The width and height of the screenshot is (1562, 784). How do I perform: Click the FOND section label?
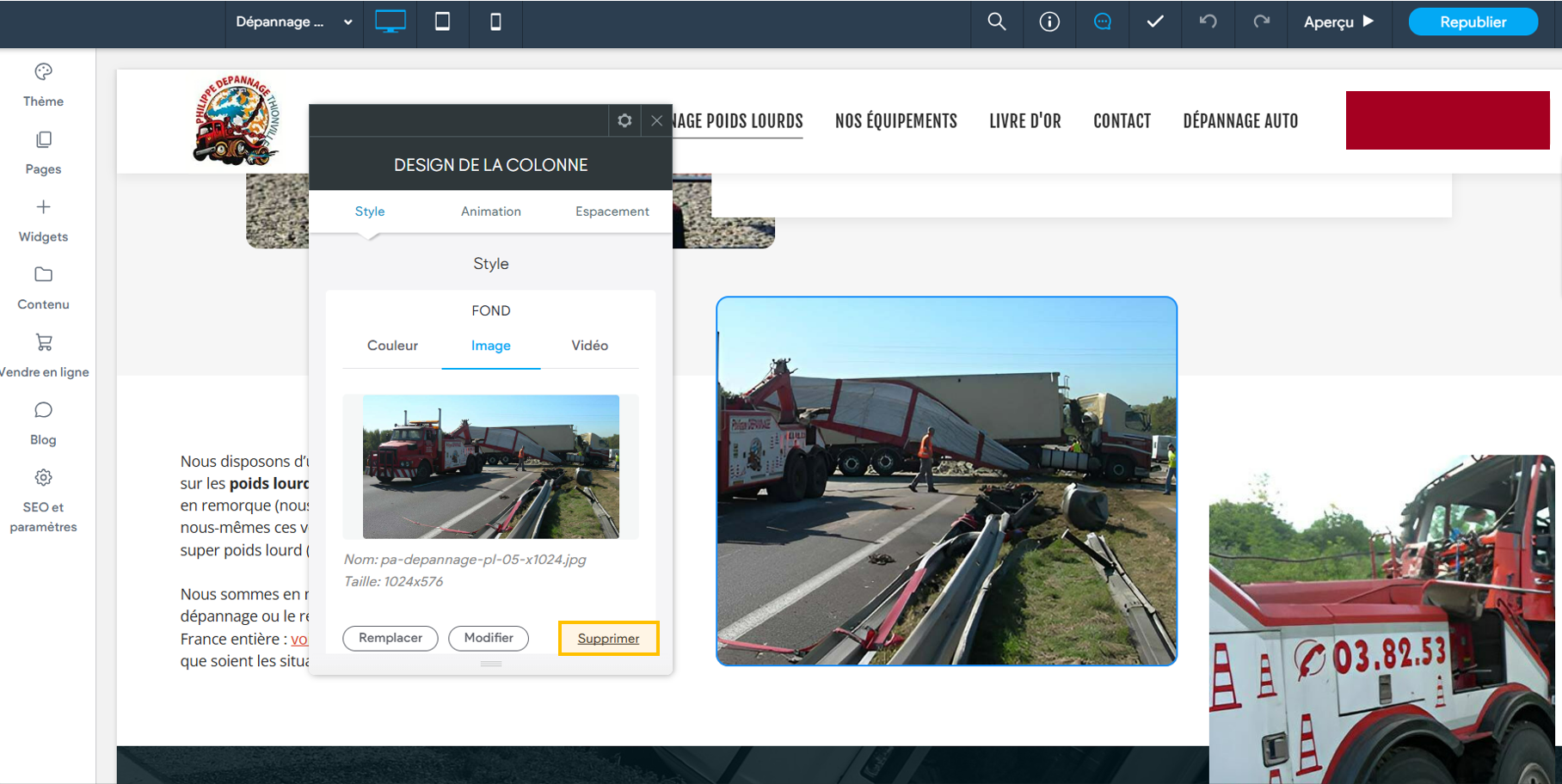pyautogui.click(x=491, y=310)
